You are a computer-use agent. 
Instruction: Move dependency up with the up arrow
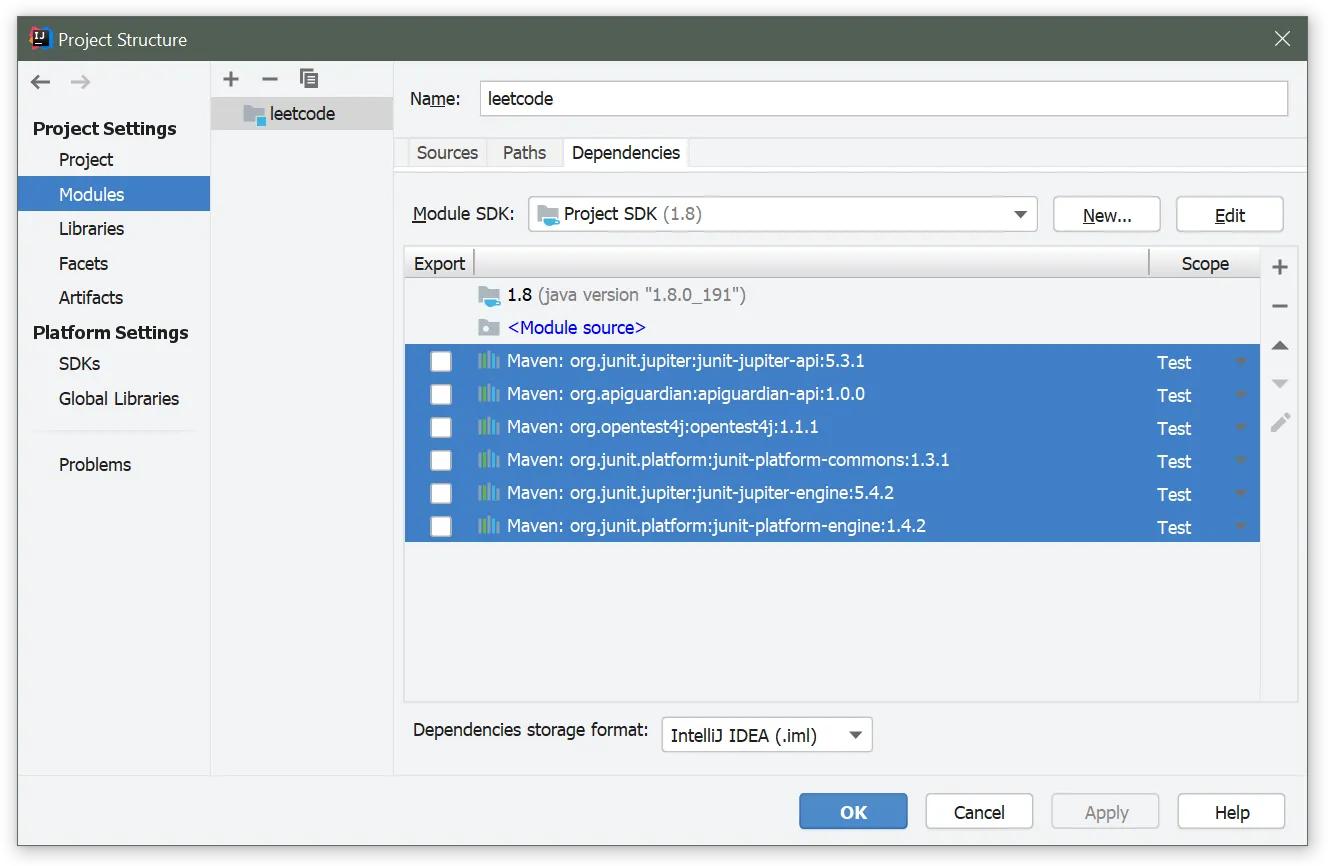[1280, 345]
